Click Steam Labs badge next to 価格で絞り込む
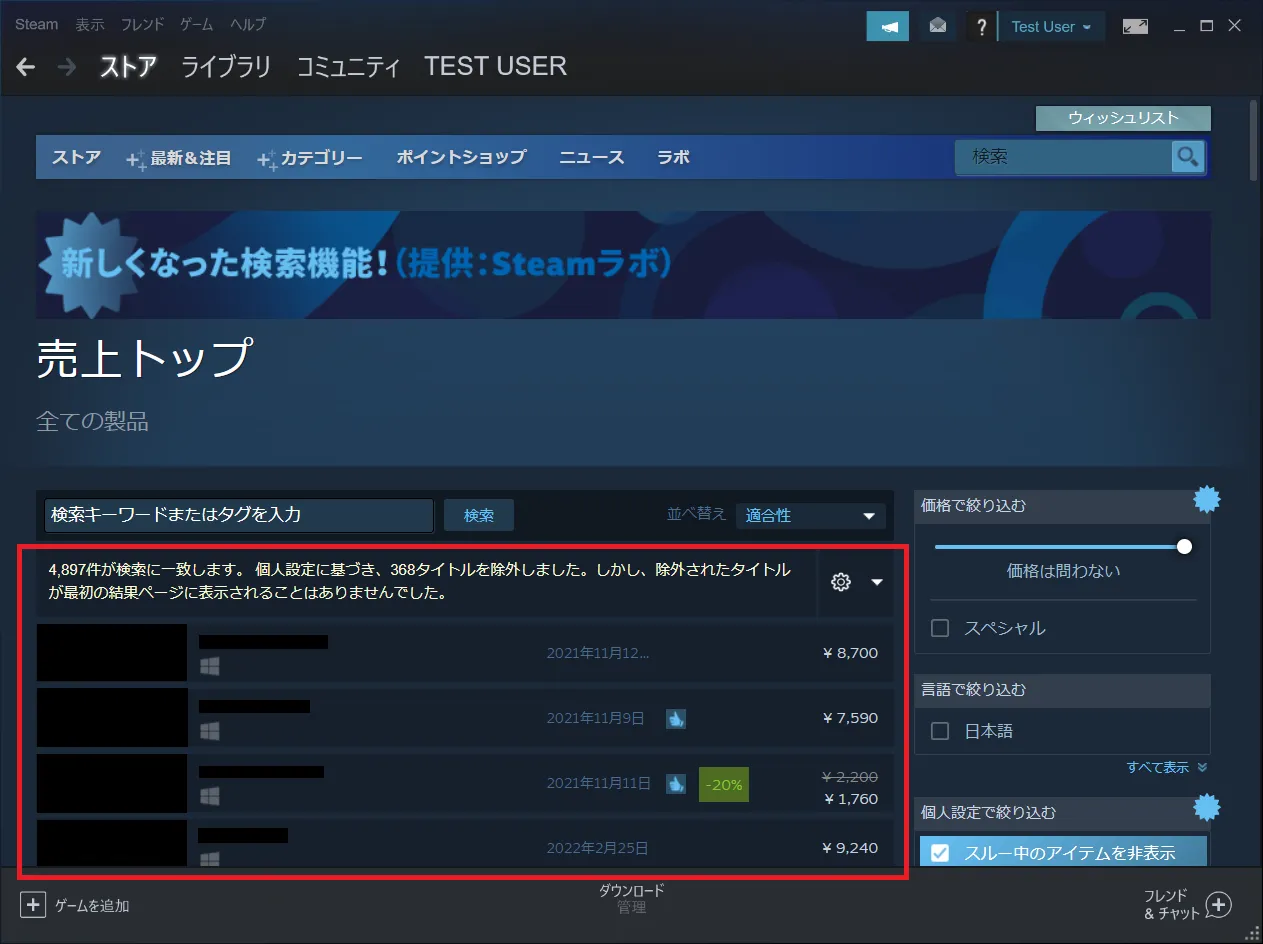 1208,499
